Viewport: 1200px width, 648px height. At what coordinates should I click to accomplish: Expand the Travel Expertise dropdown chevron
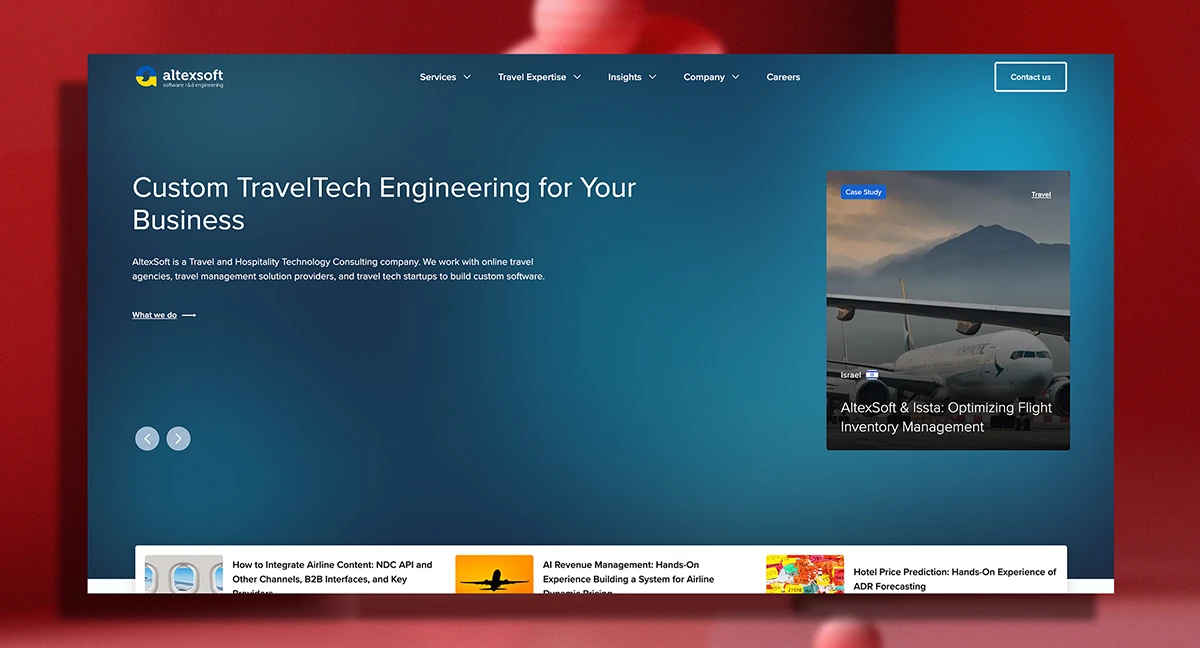click(x=577, y=77)
